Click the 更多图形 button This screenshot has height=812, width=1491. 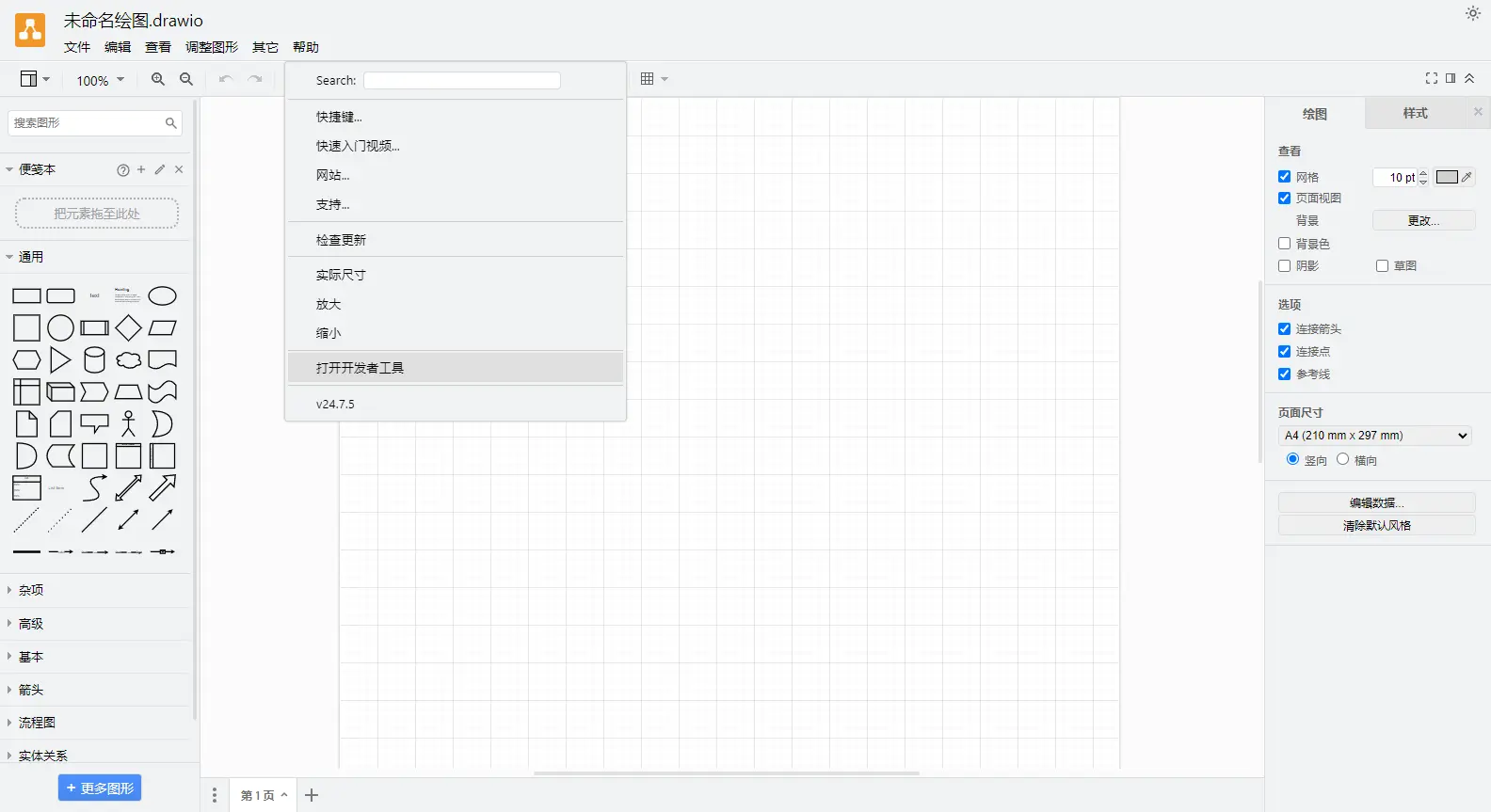pos(100,788)
